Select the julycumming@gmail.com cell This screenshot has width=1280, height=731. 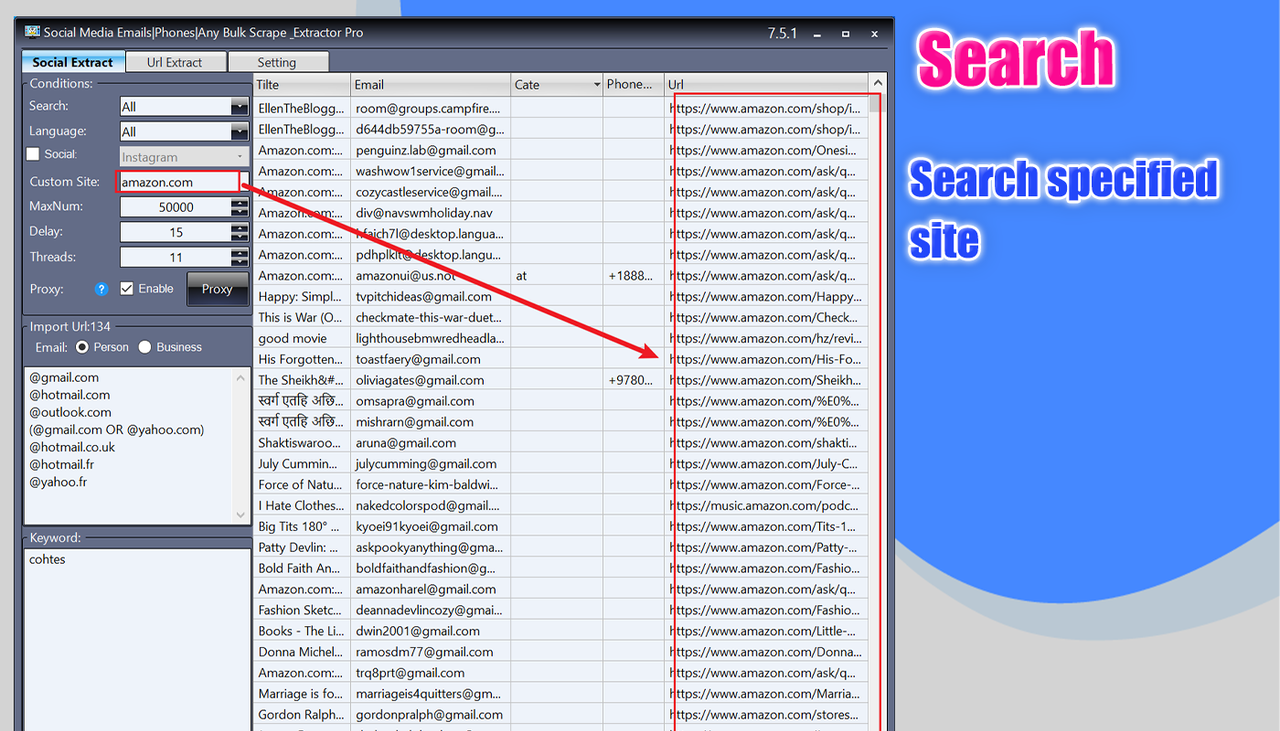[x=431, y=464]
